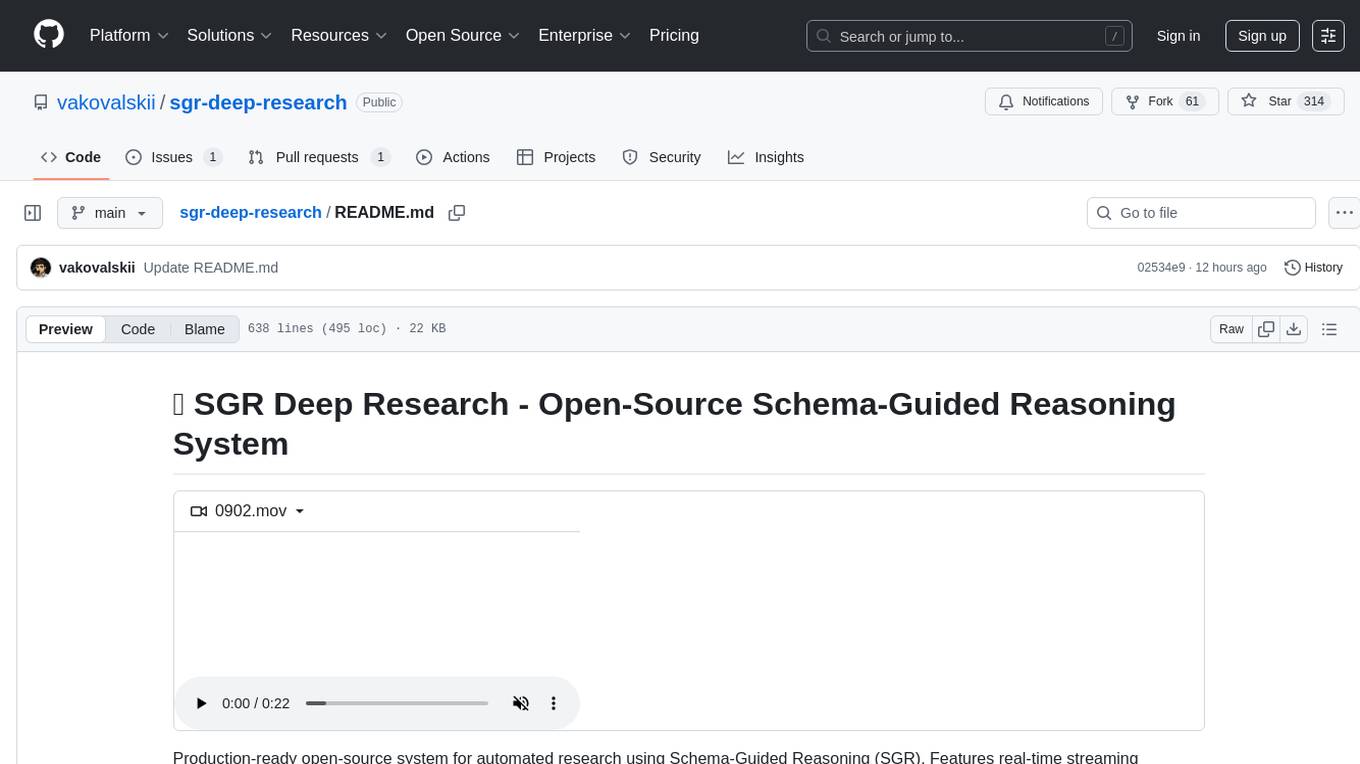Image resolution: width=1360 pixels, height=764 pixels.
Task: Open the Projects tab
Action: (x=556, y=157)
